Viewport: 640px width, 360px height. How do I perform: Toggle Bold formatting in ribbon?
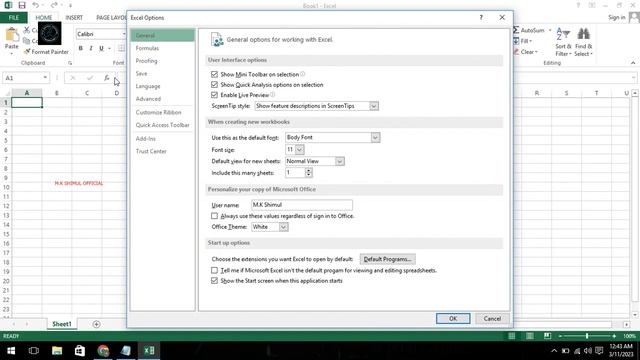[x=80, y=48]
